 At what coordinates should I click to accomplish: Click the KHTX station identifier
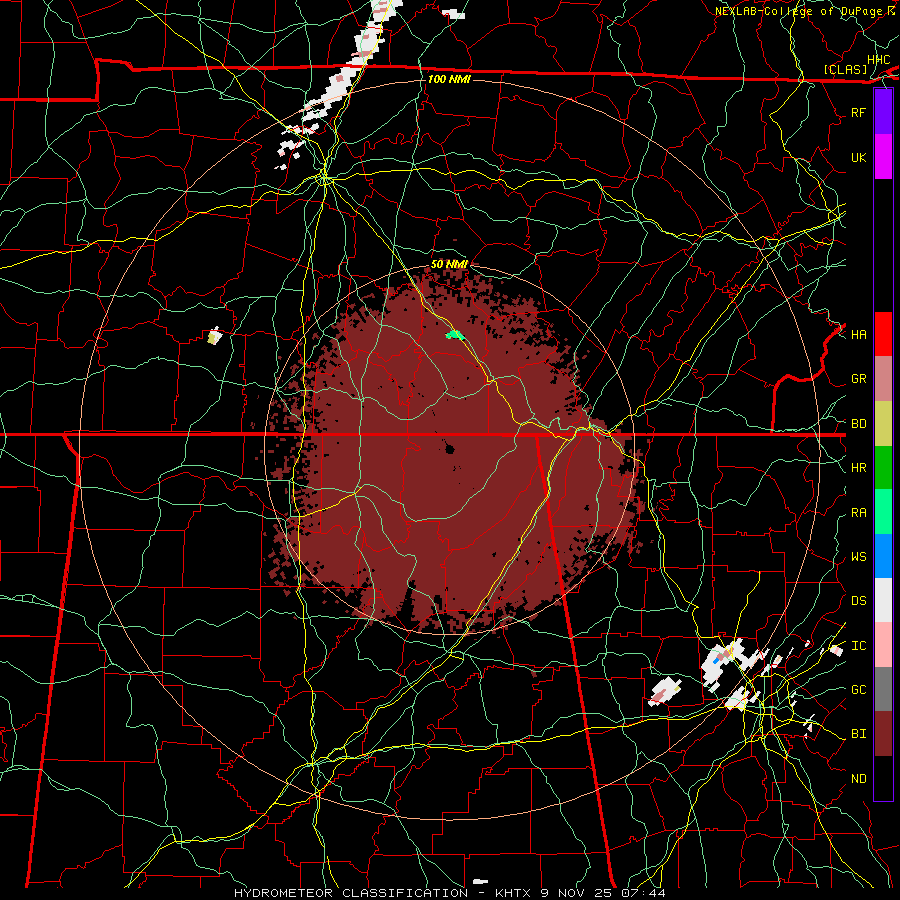click(514, 893)
